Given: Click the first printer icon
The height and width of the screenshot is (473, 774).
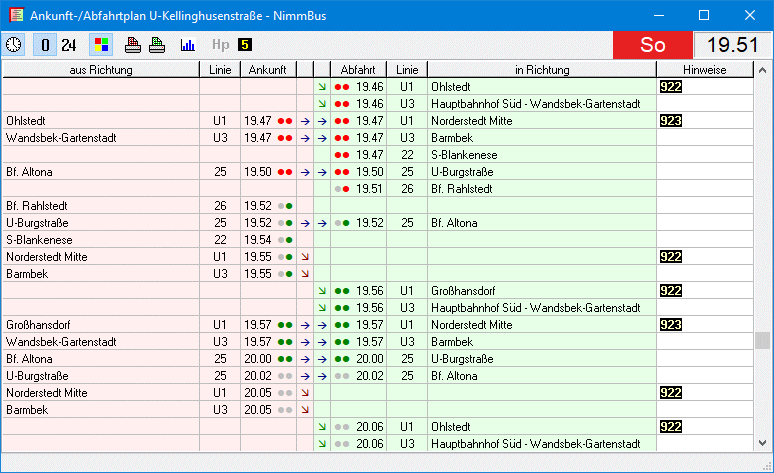Looking at the screenshot, I should 133,45.
